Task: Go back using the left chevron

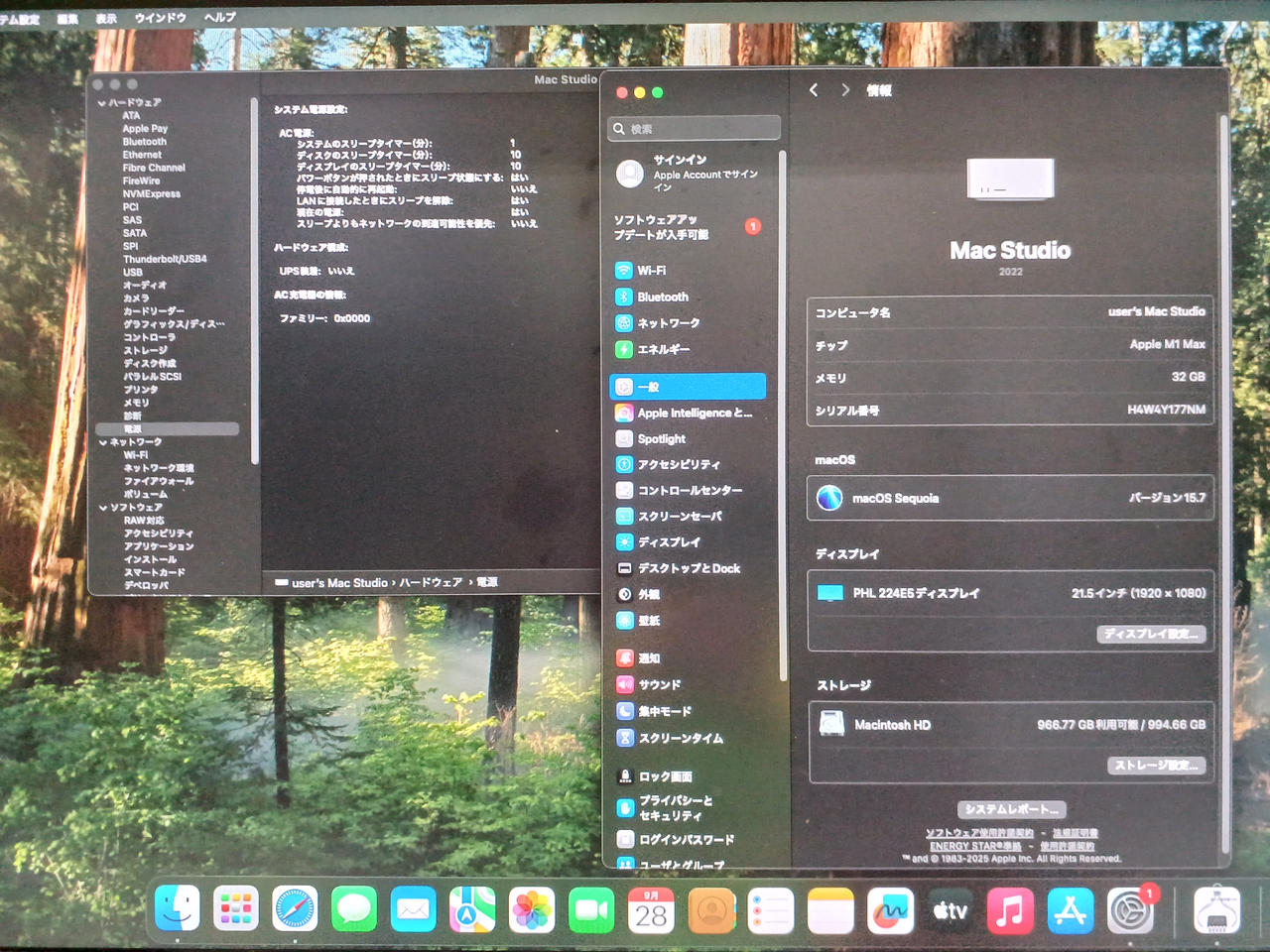Action: pyautogui.click(x=814, y=90)
